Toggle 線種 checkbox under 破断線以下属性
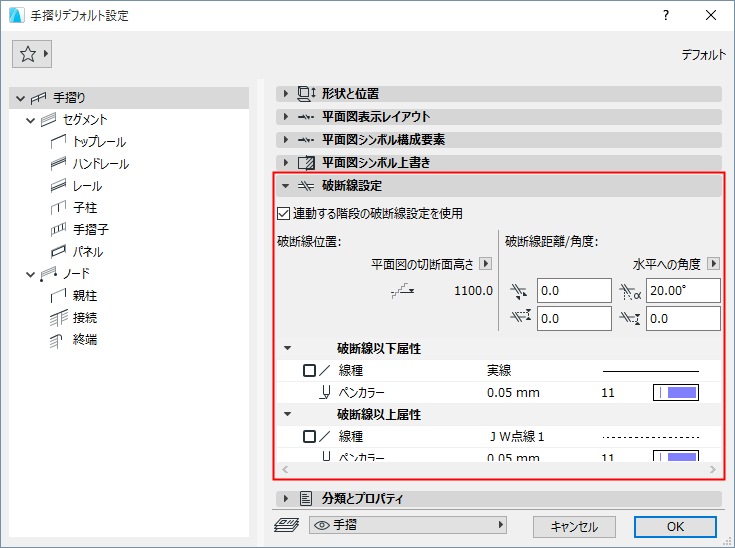This screenshot has height=548, width=735. click(309, 371)
